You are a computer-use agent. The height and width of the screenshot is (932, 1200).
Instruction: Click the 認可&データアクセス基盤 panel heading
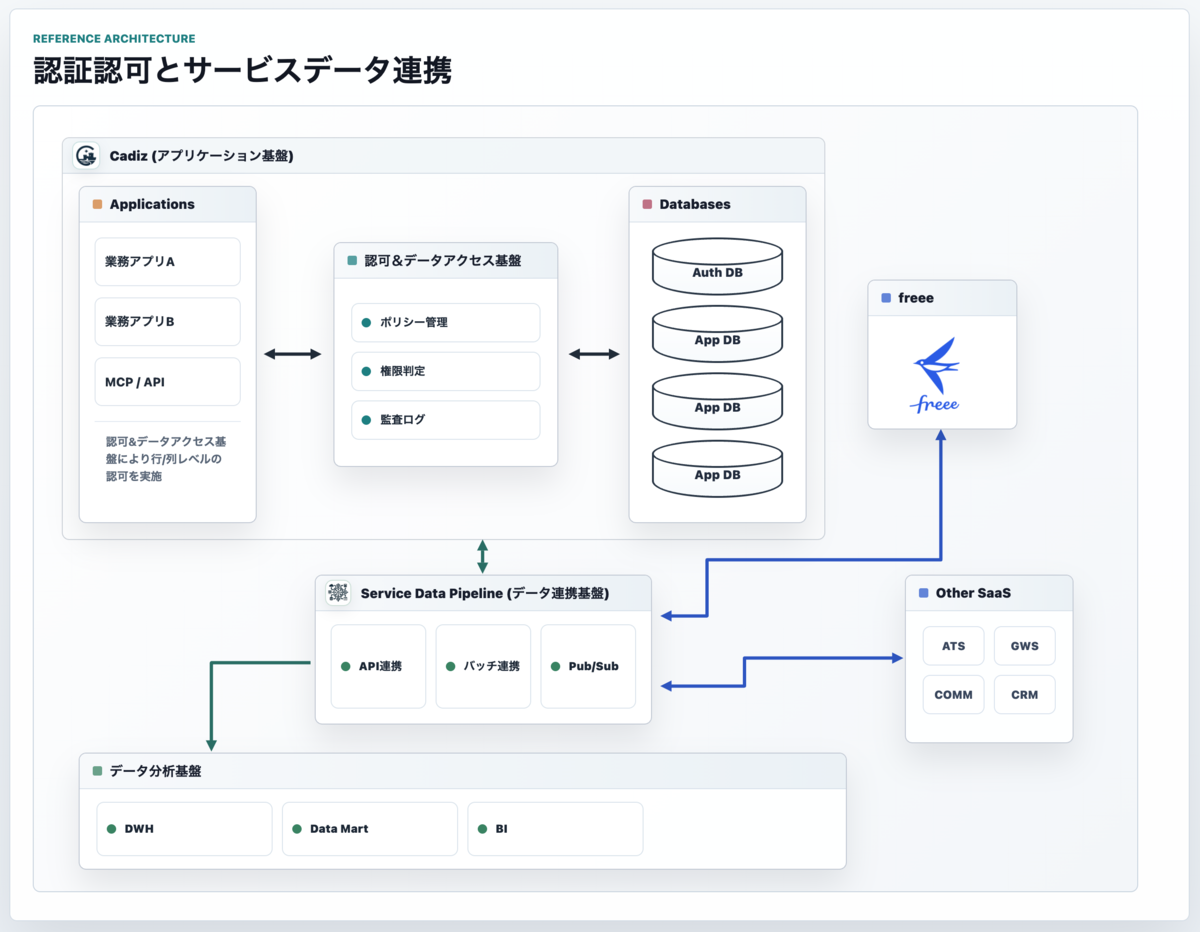click(x=443, y=260)
